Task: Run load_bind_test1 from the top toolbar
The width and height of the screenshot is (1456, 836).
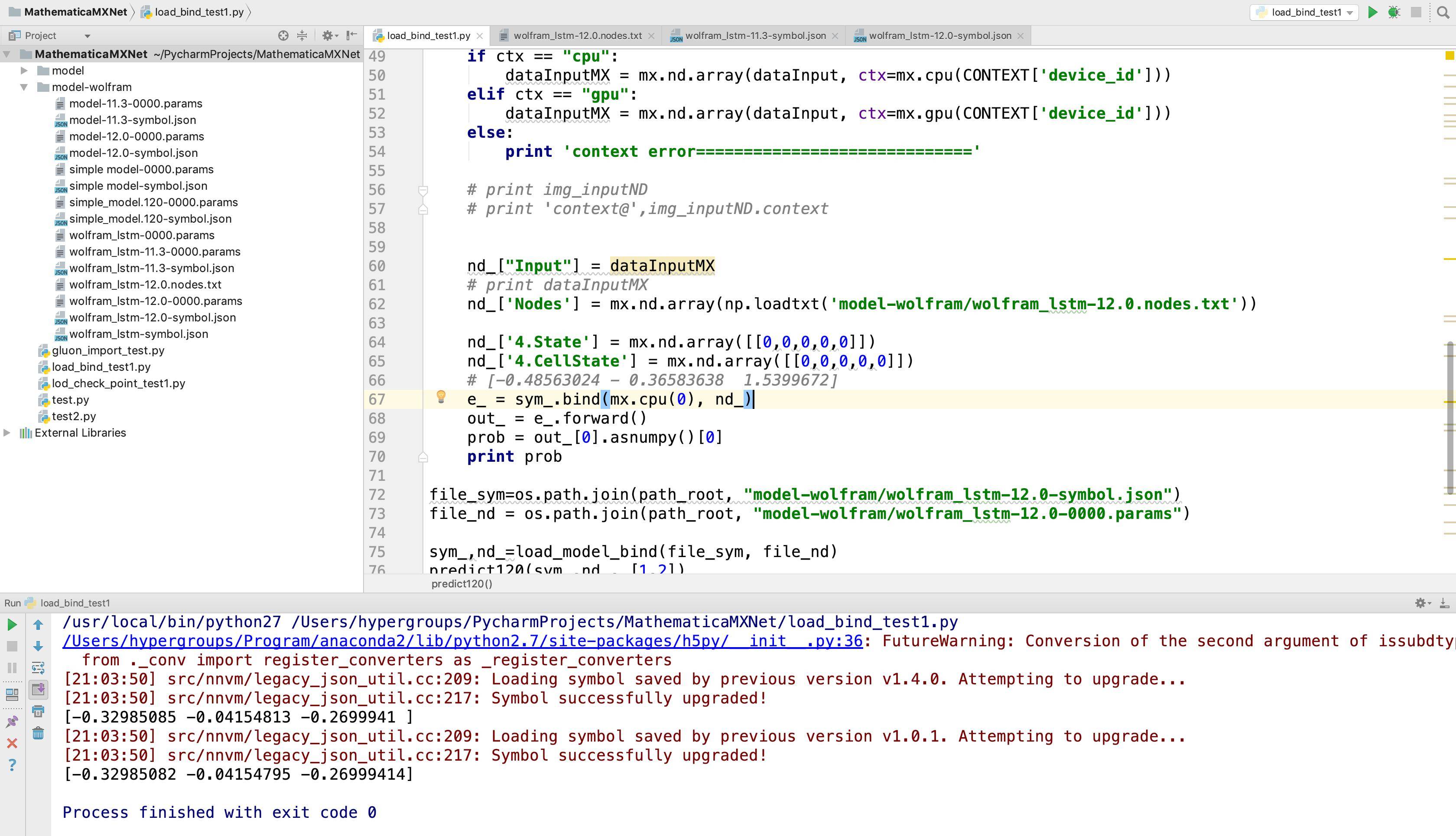Action: [x=1372, y=12]
